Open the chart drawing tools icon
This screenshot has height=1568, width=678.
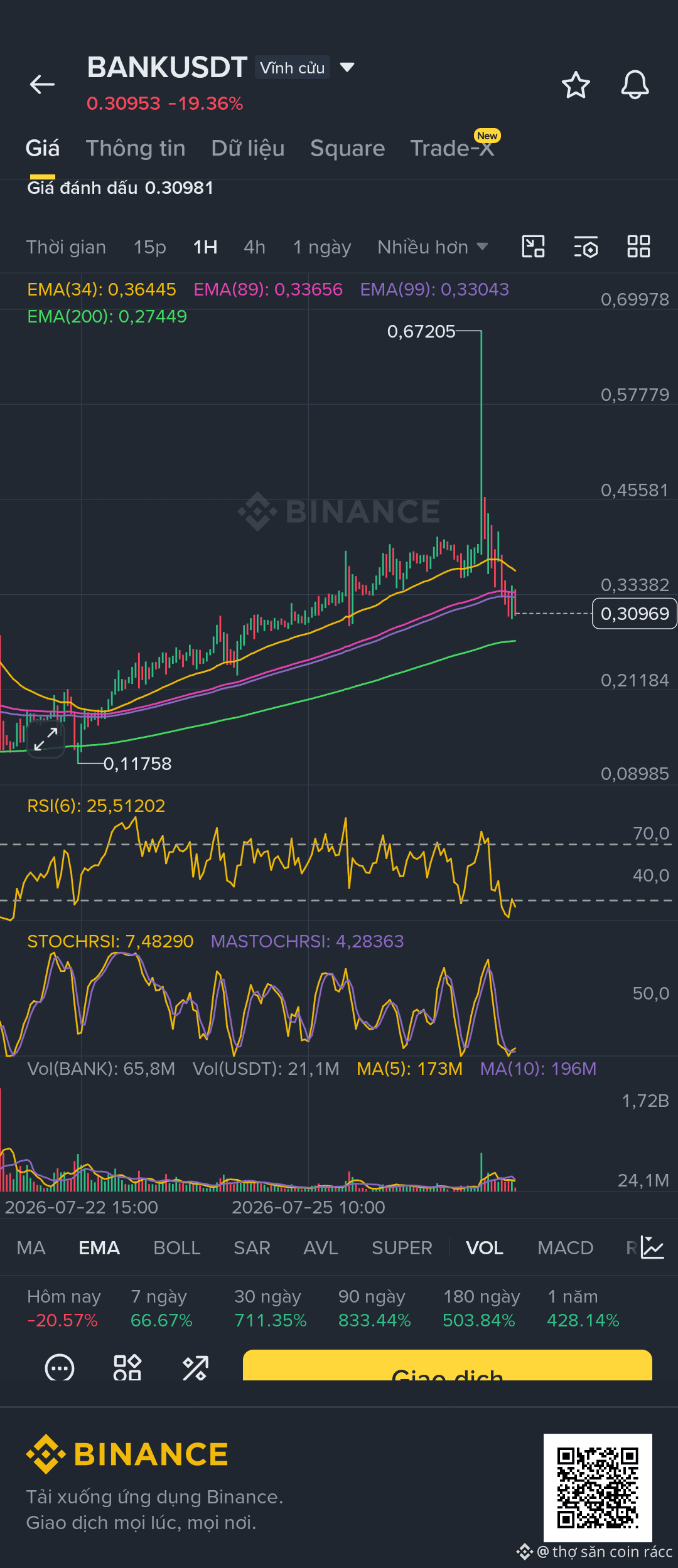click(x=533, y=247)
